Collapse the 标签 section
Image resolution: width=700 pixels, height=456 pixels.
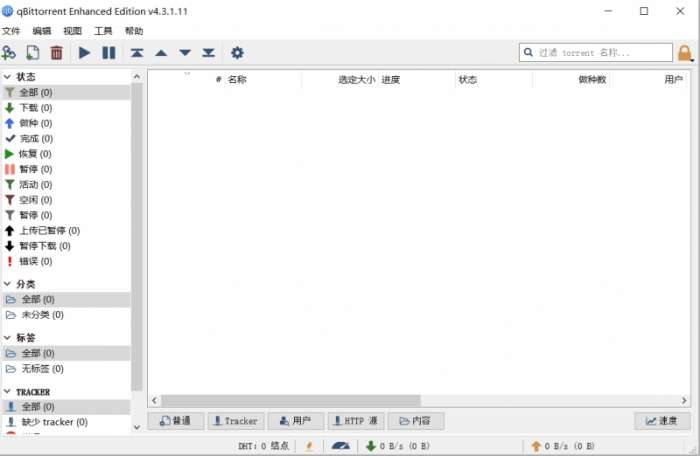point(7,338)
